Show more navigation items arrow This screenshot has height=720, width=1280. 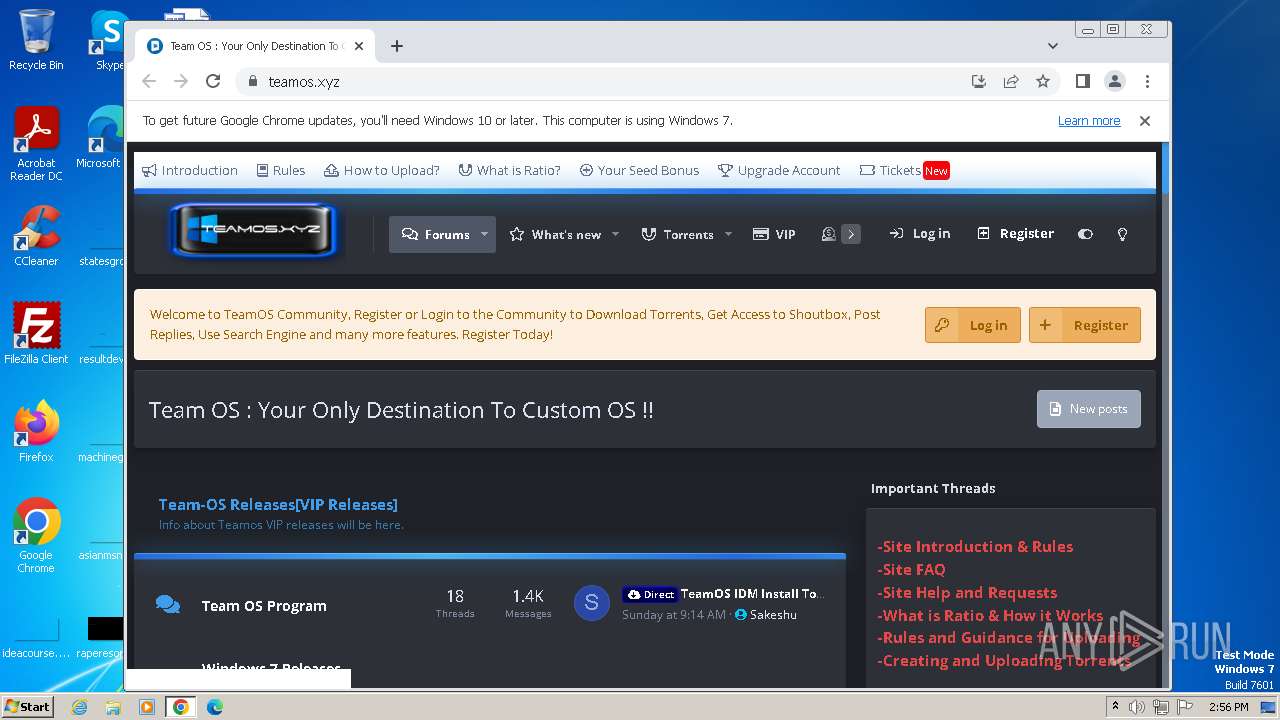point(851,234)
